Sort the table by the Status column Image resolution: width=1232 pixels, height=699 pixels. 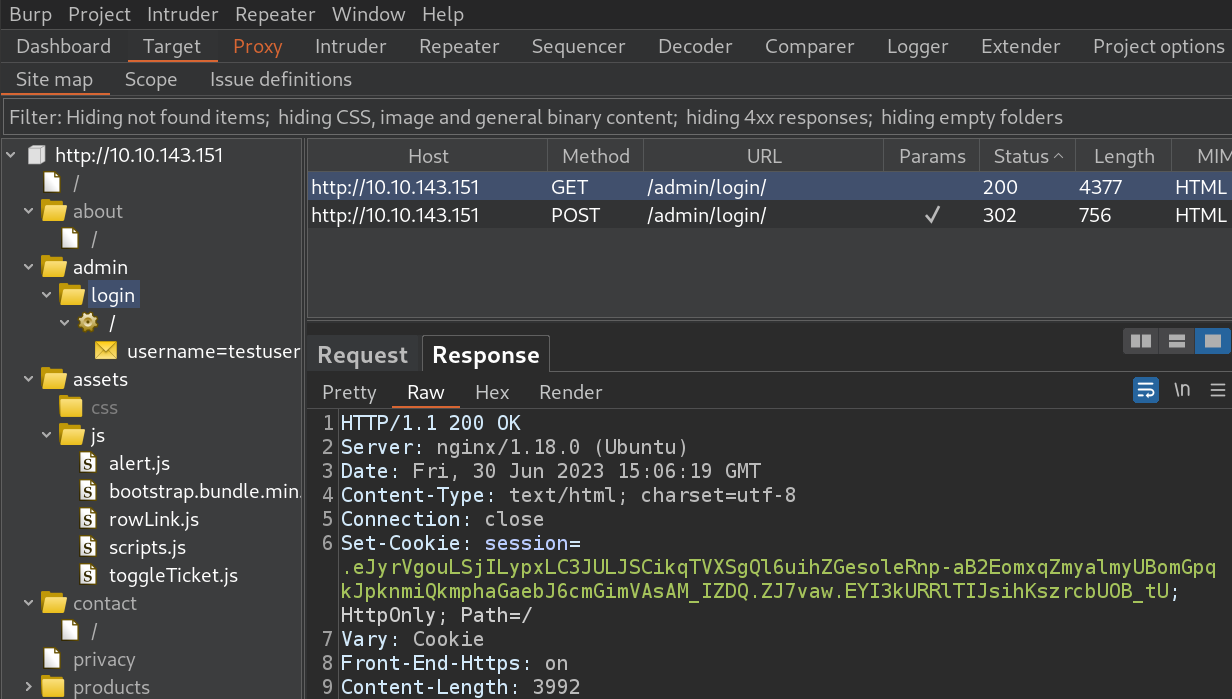(1029, 156)
